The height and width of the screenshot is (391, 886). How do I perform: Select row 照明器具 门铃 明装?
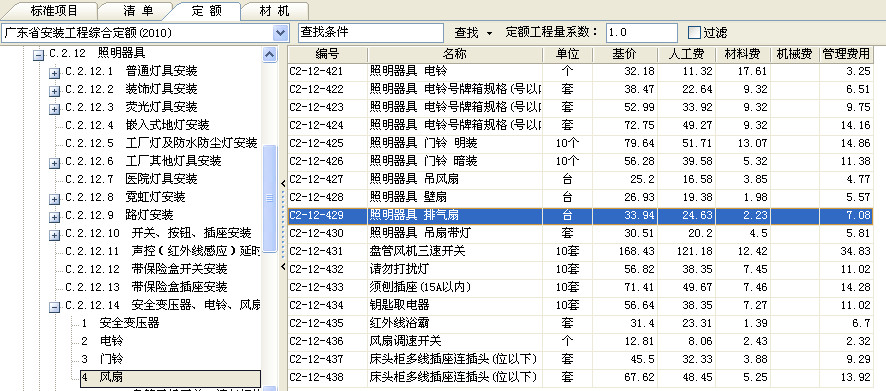(580, 144)
